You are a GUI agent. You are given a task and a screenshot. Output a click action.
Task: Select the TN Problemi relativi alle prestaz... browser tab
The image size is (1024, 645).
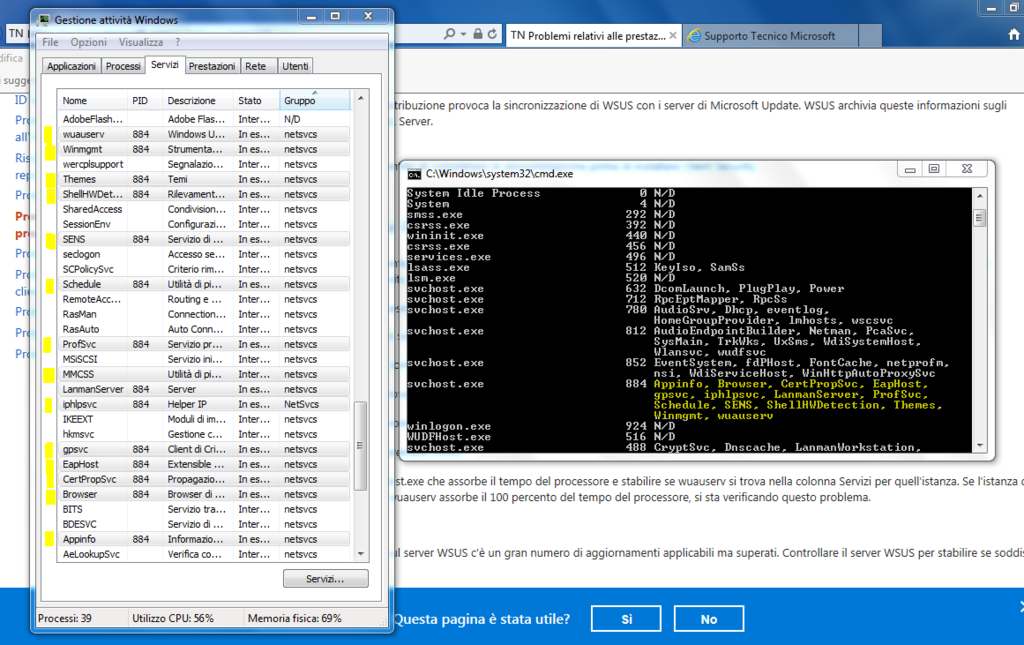click(x=594, y=36)
